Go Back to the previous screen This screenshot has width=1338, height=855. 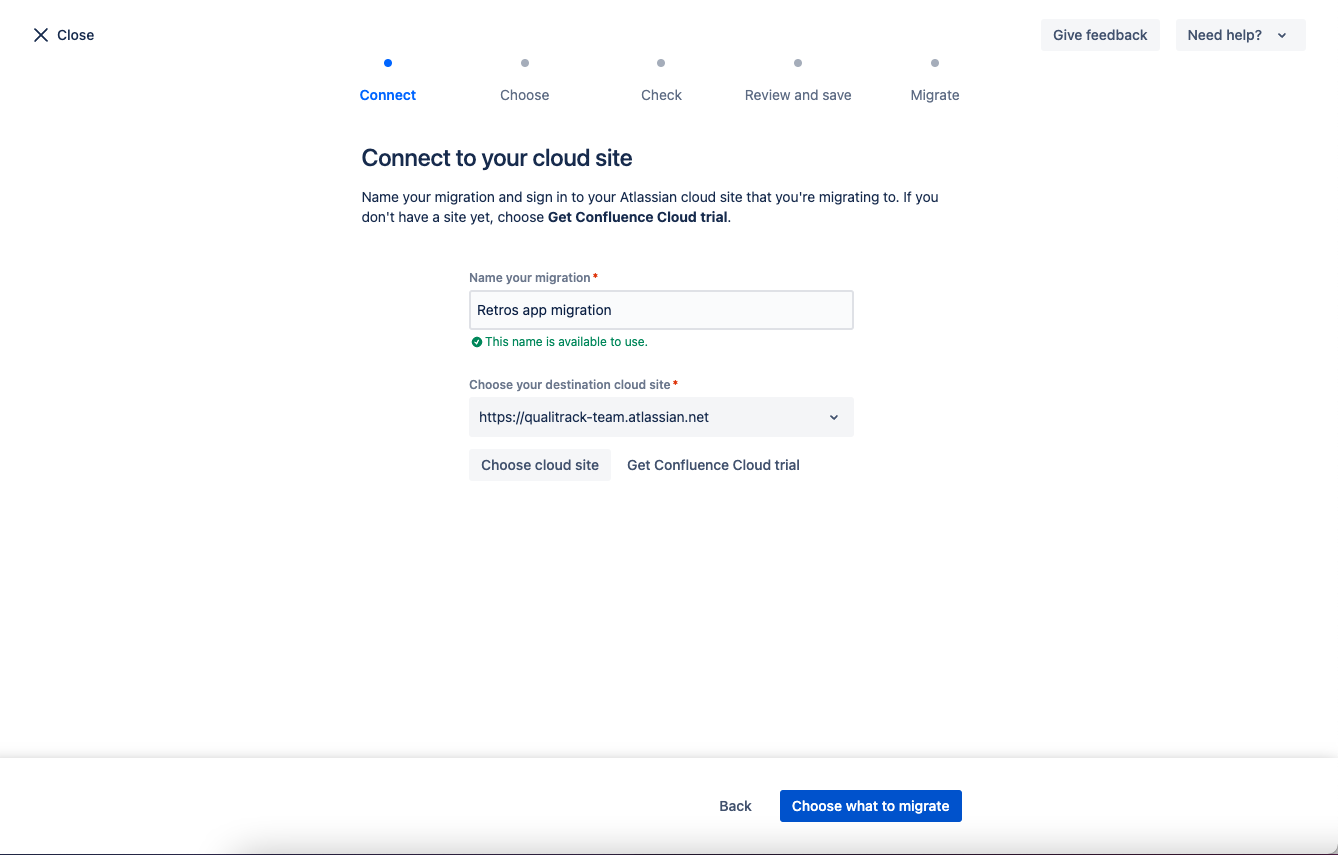tap(735, 806)
